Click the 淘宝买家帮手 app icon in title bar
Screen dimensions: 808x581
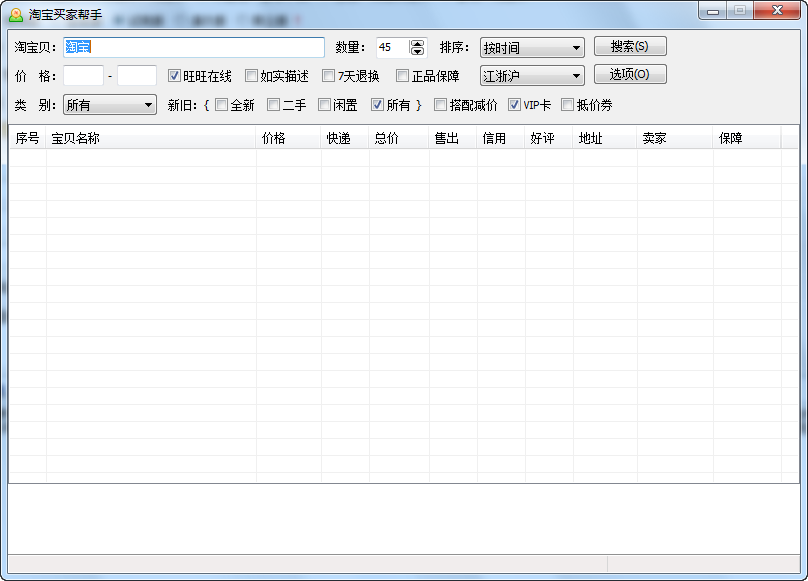coord(16,15)
